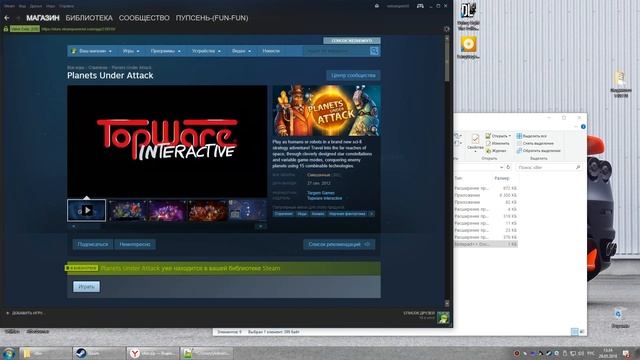Open the МАГАЗИН tab in Steam

pos(43,18)
